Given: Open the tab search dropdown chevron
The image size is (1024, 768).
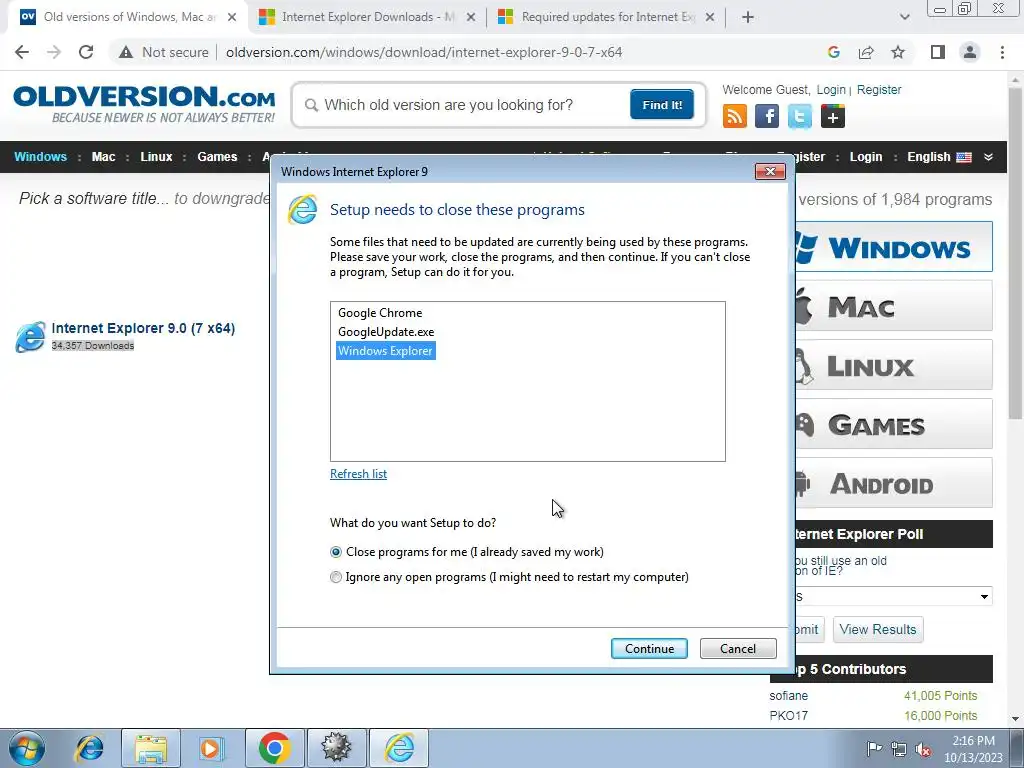Looking at the screenshot, I should [904, 17].
